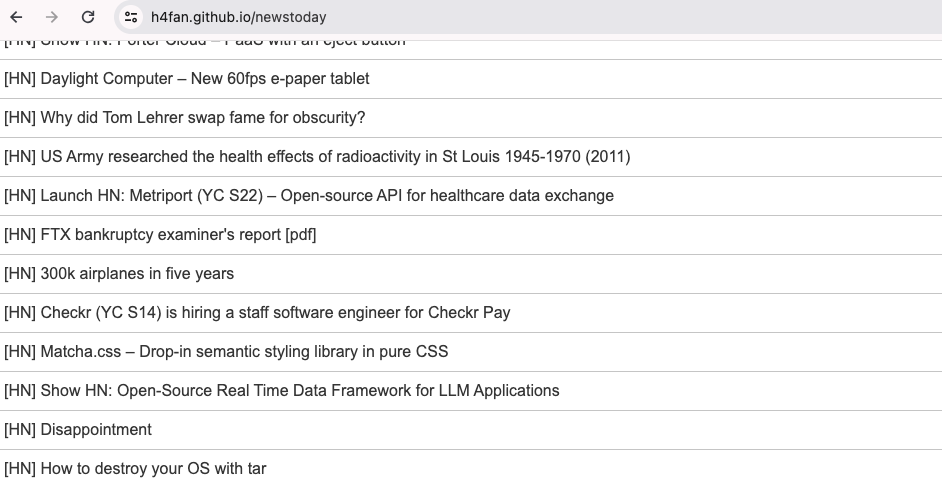Click the [HN] tag before FTX bankruptcy

coord(20,234)
